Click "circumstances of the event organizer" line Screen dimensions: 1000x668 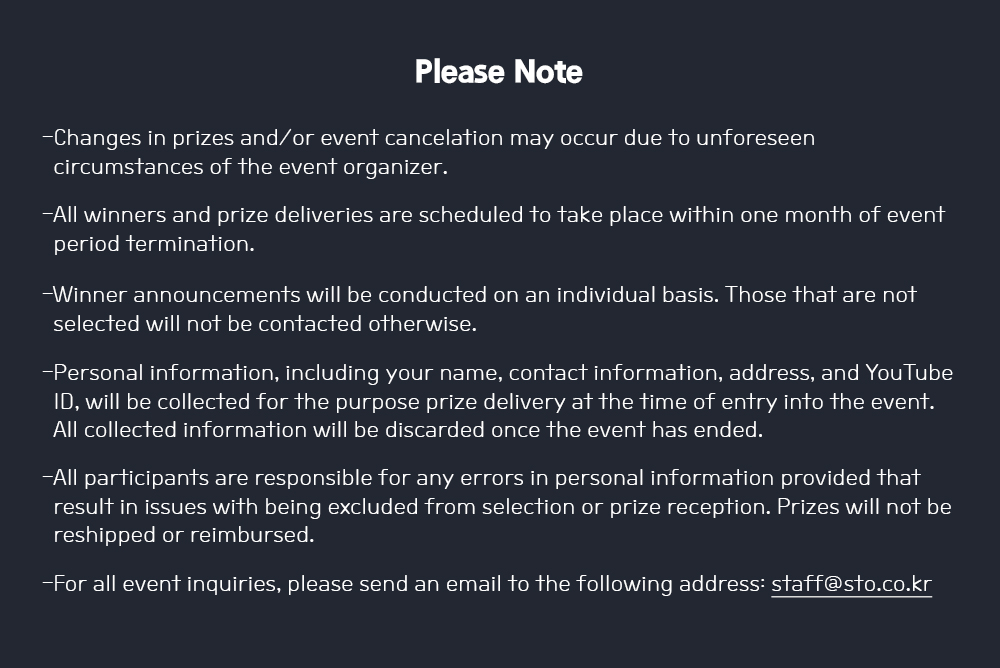coord(251,167)
